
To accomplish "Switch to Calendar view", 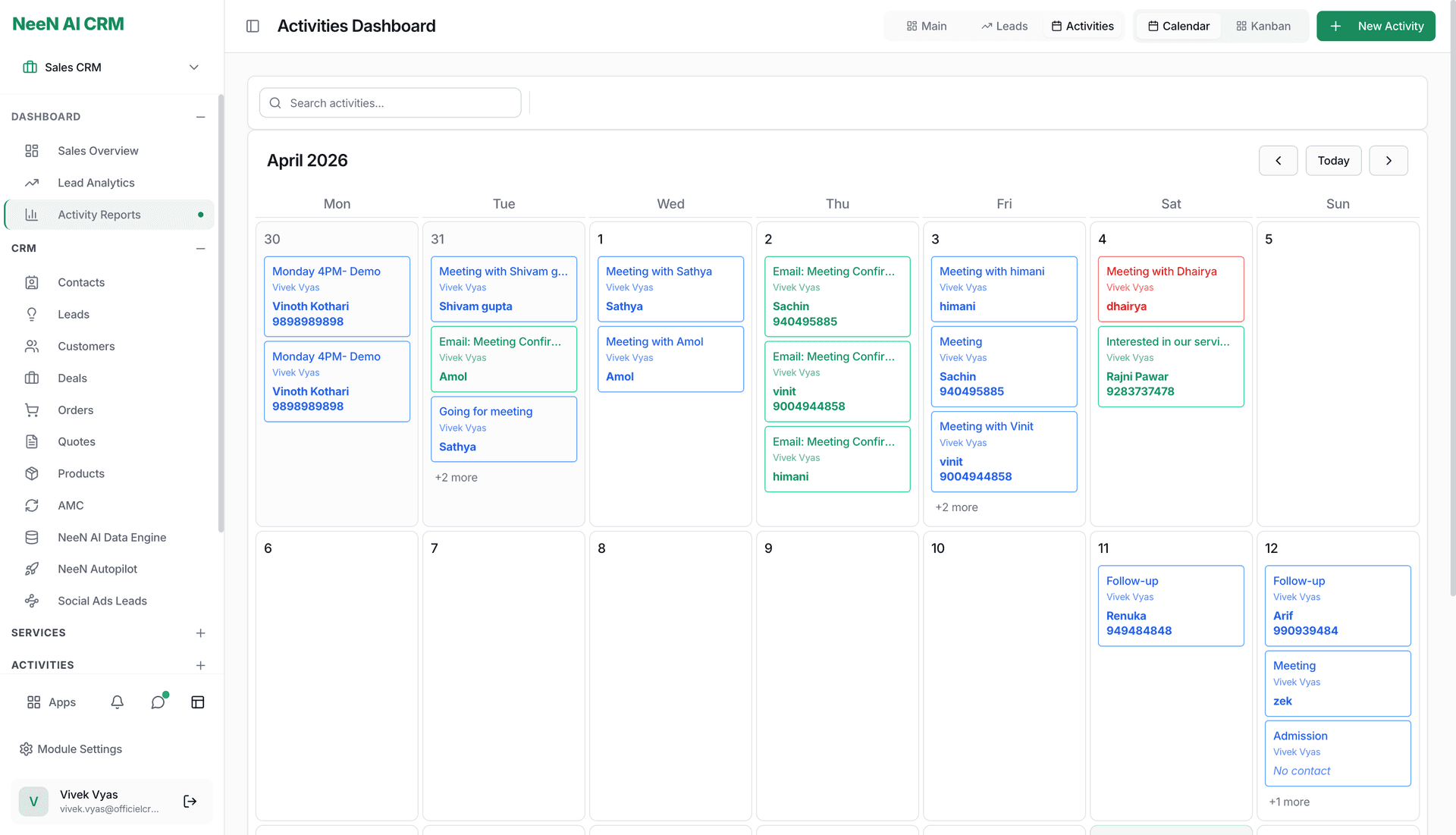I will [x=1178, y=27].
